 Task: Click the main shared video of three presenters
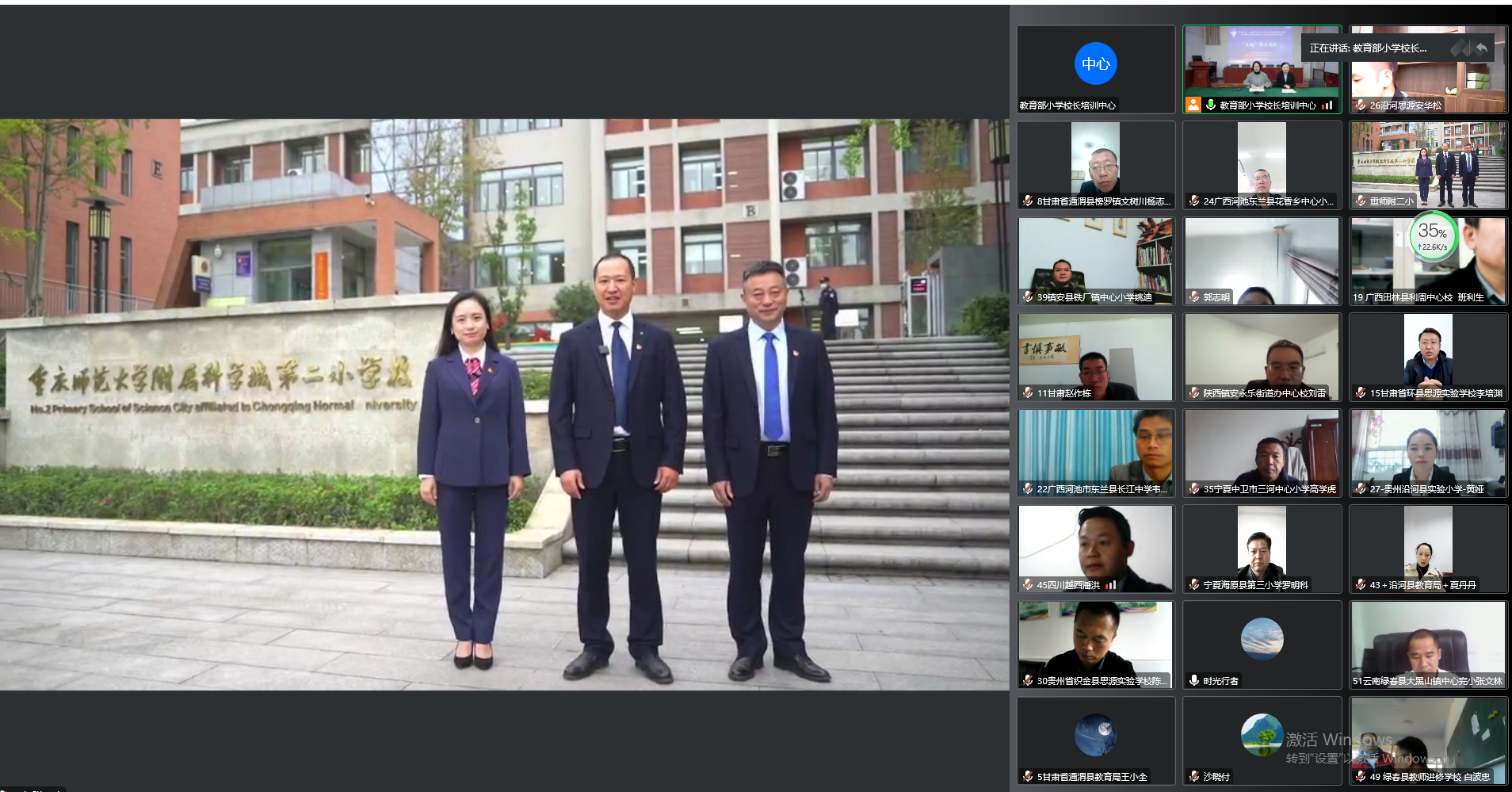(x=504, y=404)
